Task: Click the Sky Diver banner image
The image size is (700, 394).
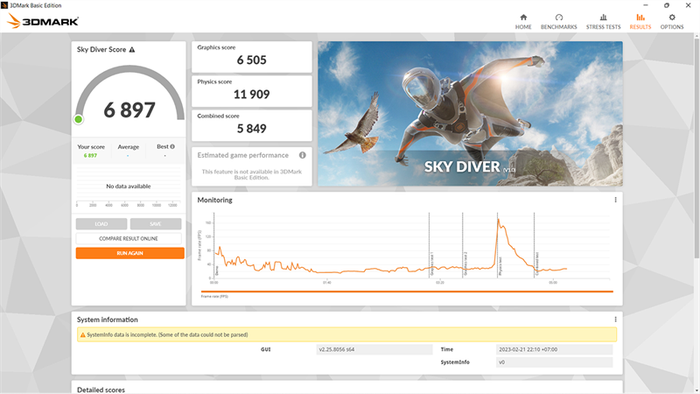Action: pos(470,114)
